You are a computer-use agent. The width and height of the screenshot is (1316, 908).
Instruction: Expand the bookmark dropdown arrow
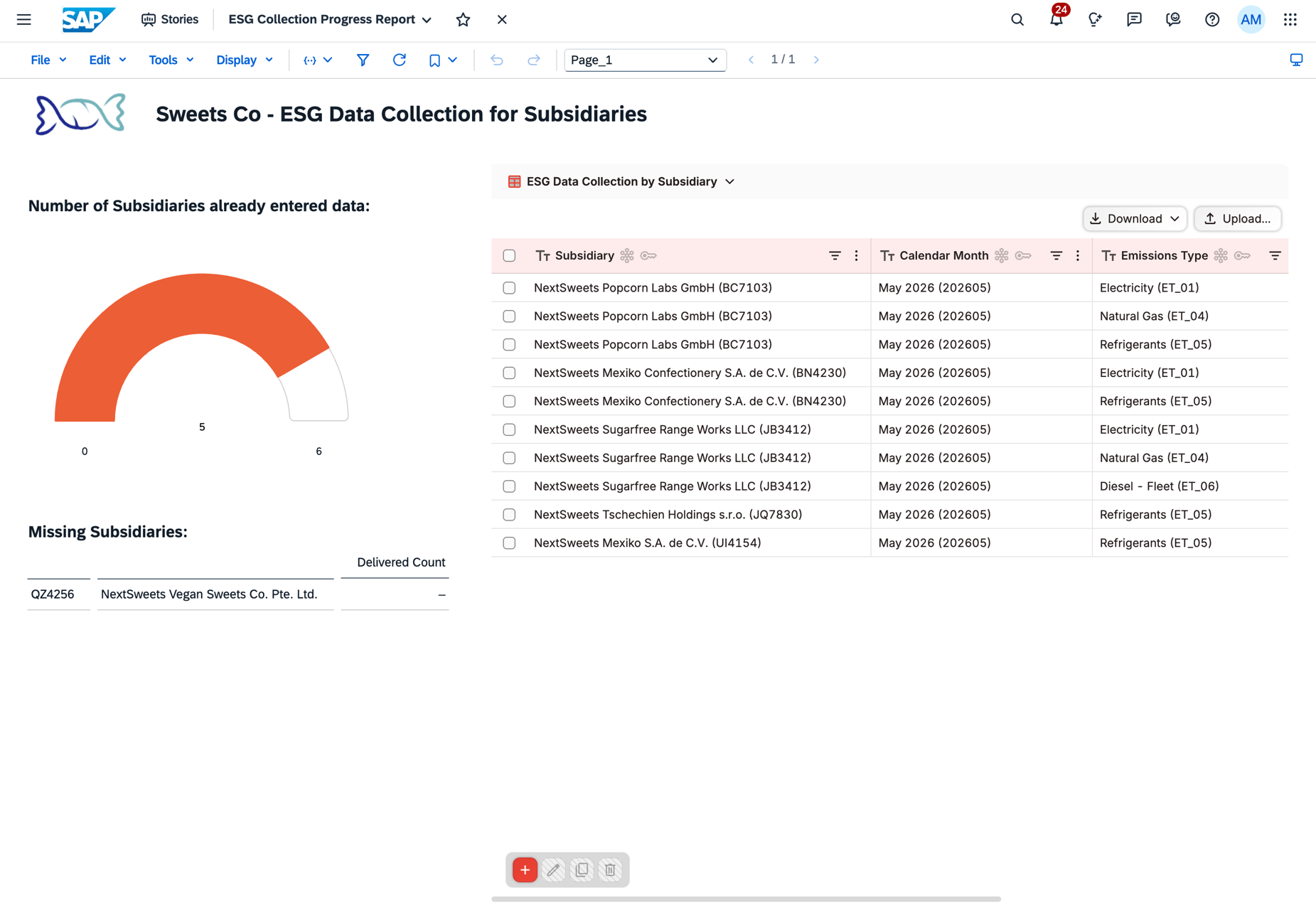453,60
